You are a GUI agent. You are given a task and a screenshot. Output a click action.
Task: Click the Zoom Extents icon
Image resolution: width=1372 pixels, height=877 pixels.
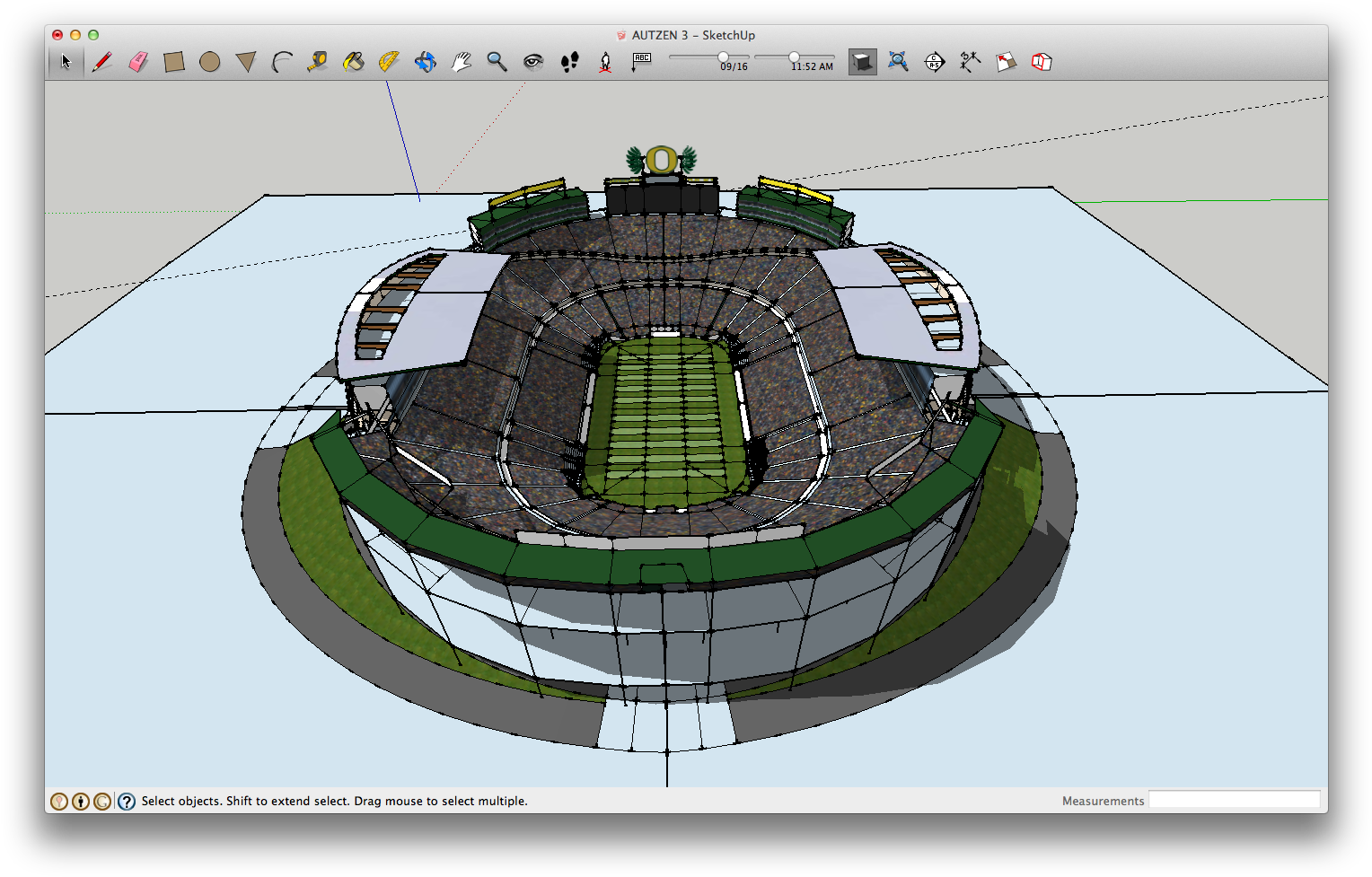pyautogui.click(x=898, y=61)
